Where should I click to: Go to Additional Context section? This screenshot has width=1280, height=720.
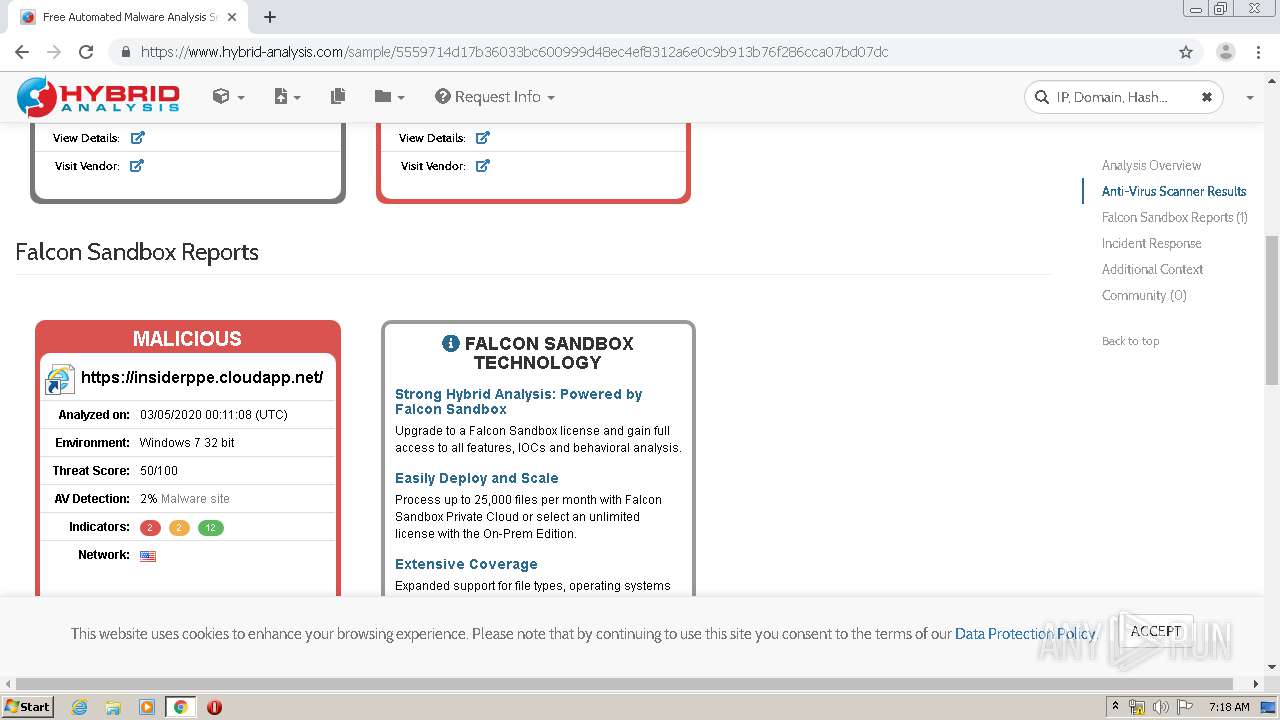1152,269
